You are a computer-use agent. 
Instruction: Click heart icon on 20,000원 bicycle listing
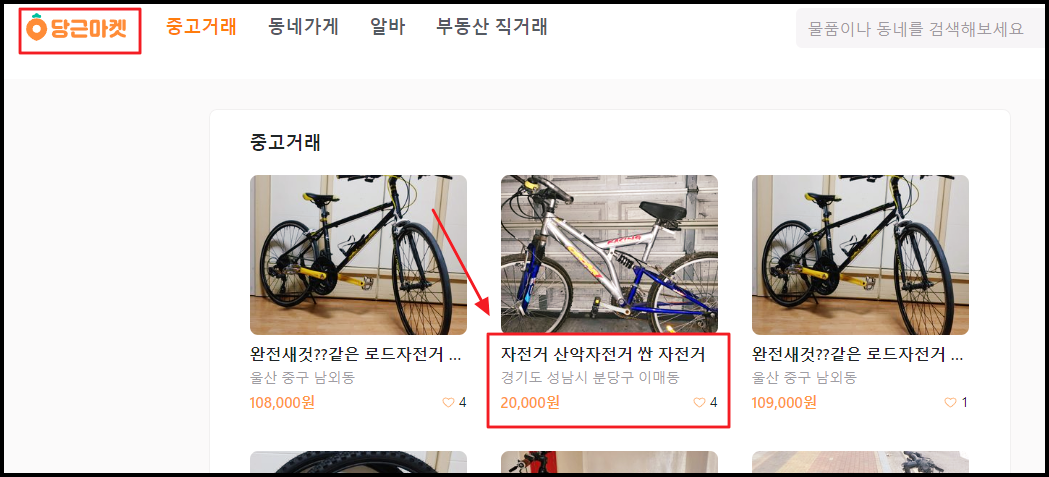(699, 403)
